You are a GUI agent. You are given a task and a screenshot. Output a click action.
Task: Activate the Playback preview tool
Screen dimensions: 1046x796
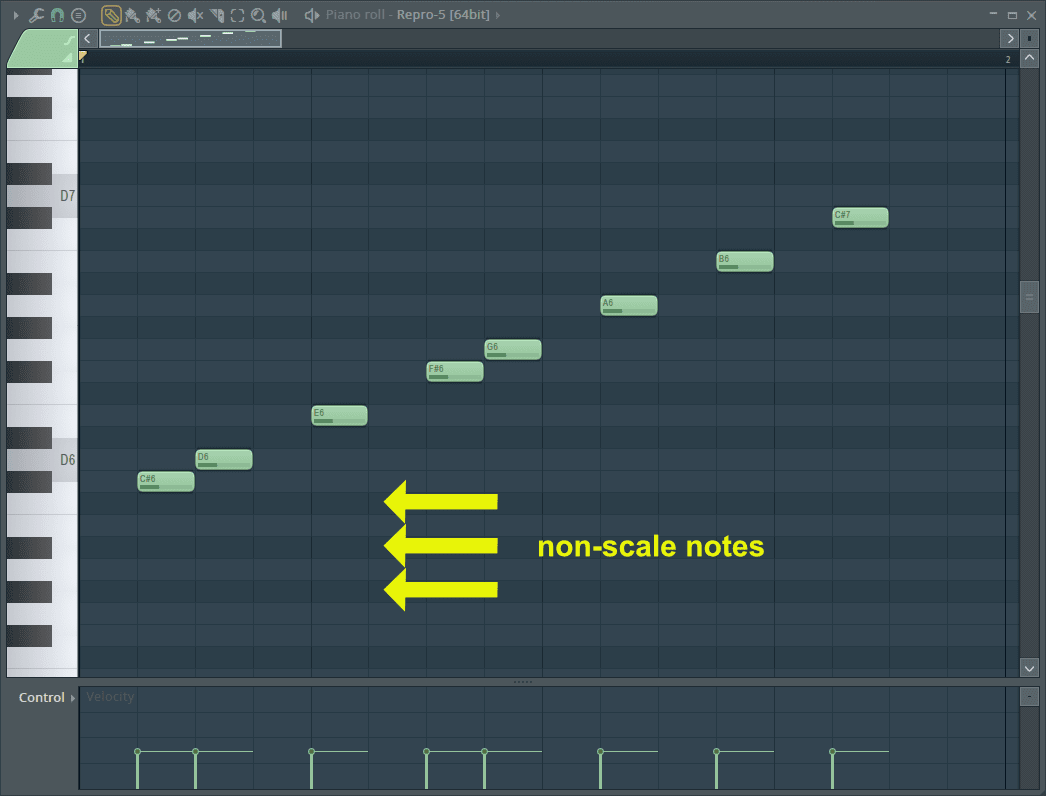(280, 15)
